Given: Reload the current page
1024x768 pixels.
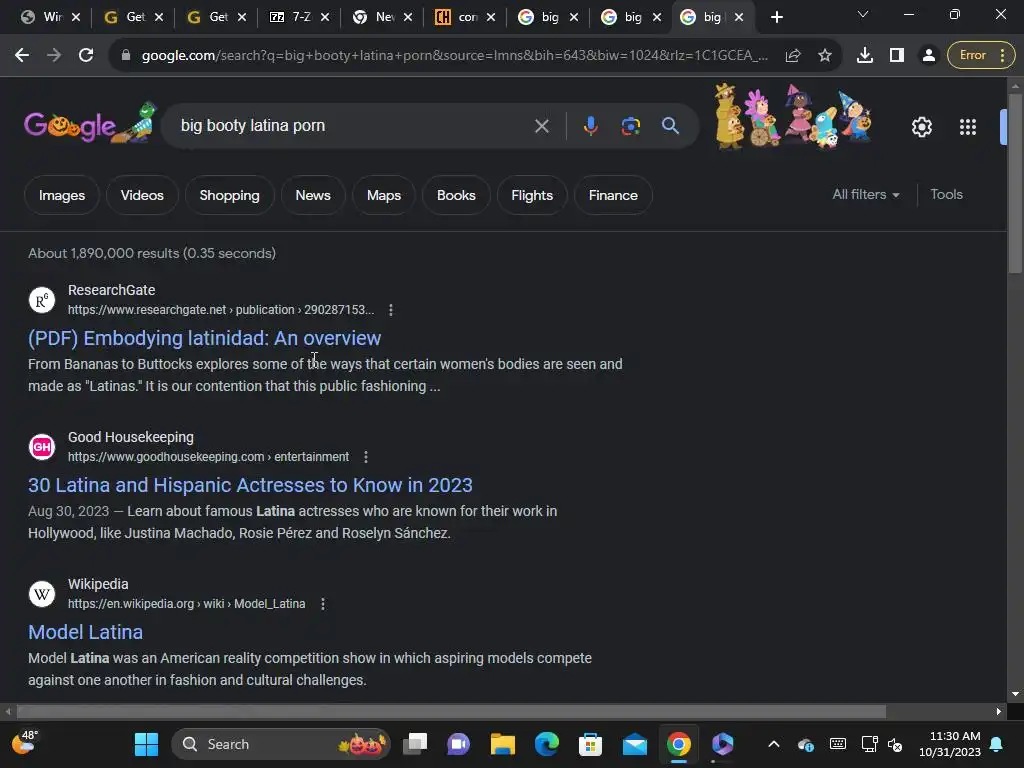Looking at the screenshot, I should 86,56.
